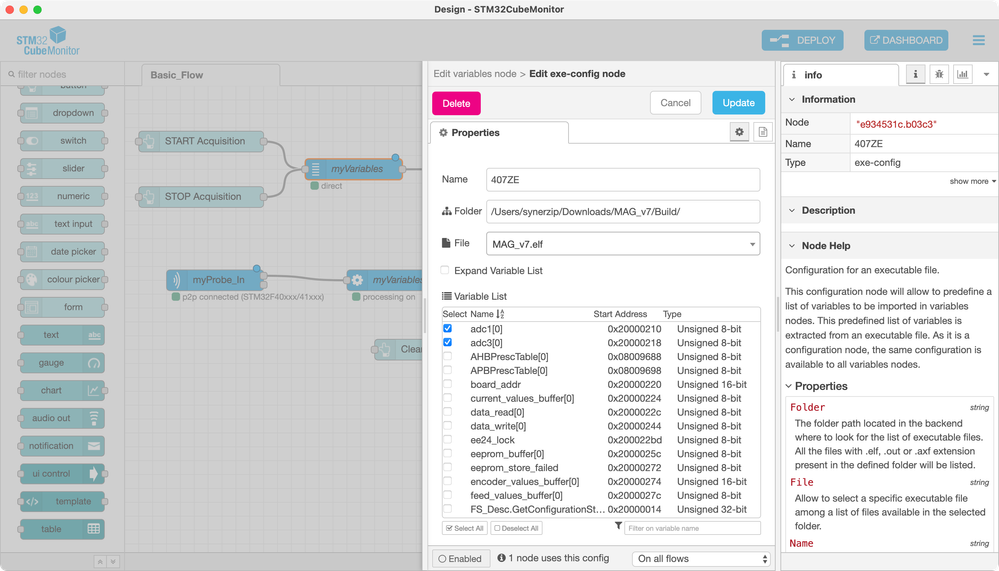Switch sidebar to debug messages bug icon
This screenshot has height=571, width=999.
tap(939, 75)
